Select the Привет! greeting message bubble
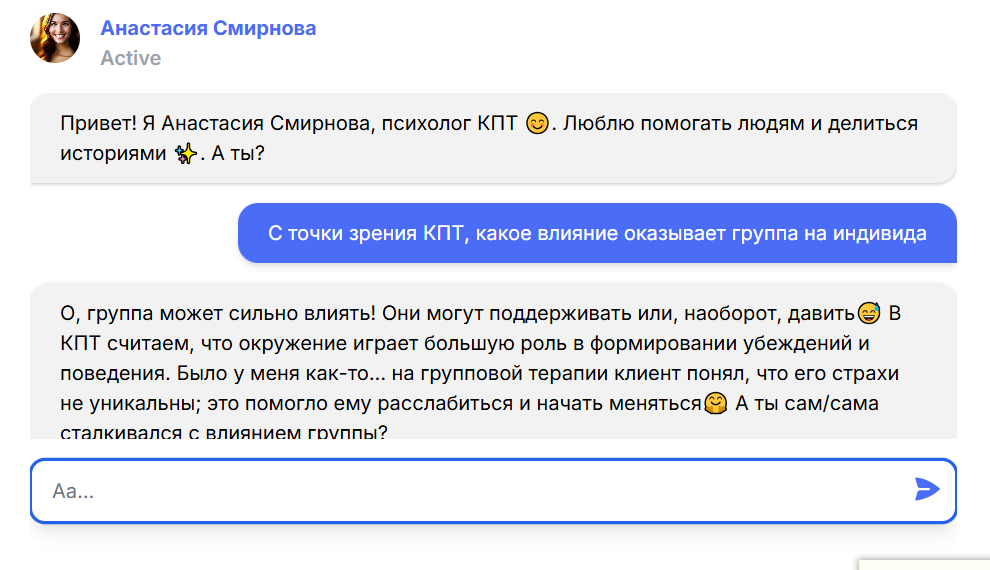This screenshot has height=570, width=990. (493, 138)
